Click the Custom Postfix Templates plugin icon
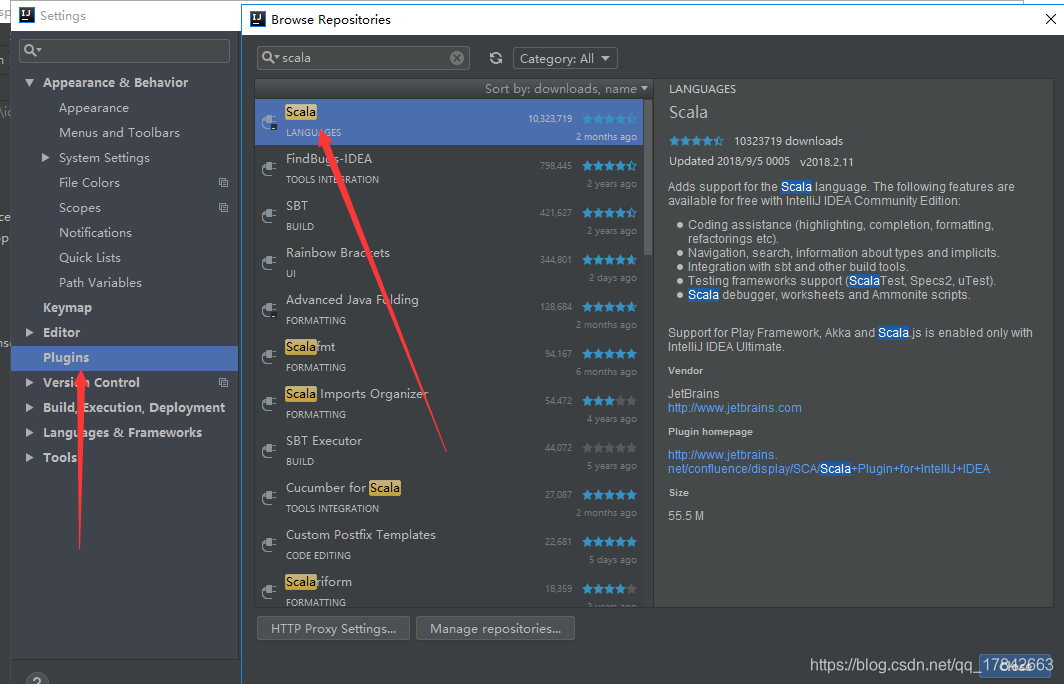Image resolution: width=1064 pixels, height=684 pixels. pos(269,545)
